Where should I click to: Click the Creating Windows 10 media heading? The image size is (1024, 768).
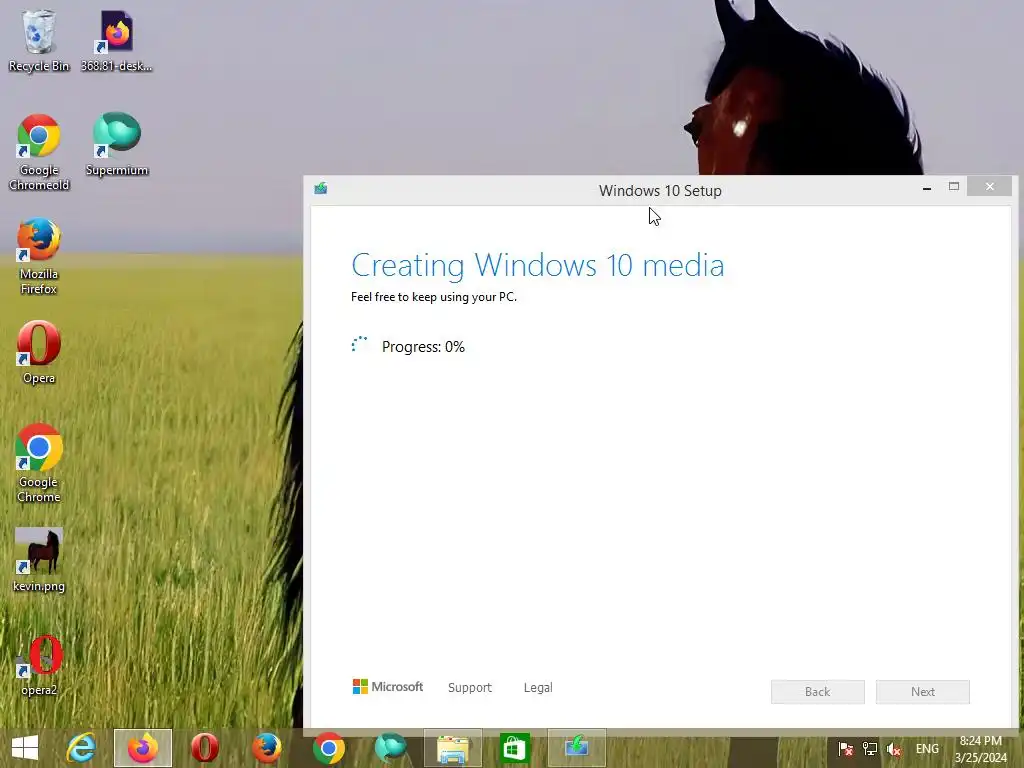[537, 265]
